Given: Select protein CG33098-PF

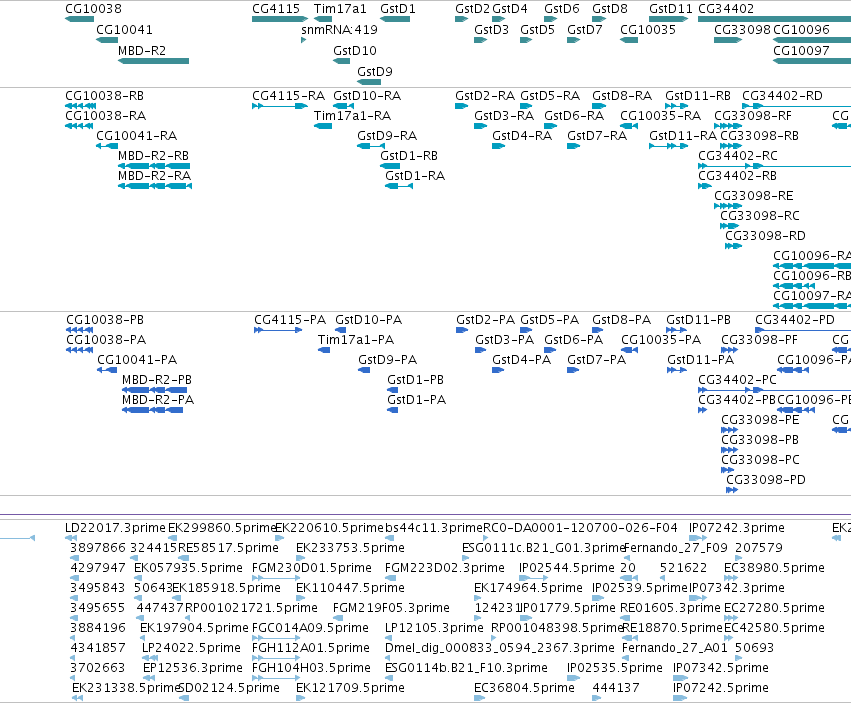Looking at the screenshot, I should click(x=759, y=340).
